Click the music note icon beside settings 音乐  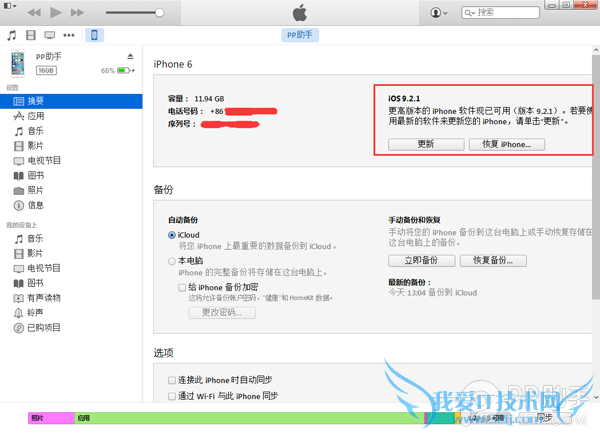pos(19,131)
